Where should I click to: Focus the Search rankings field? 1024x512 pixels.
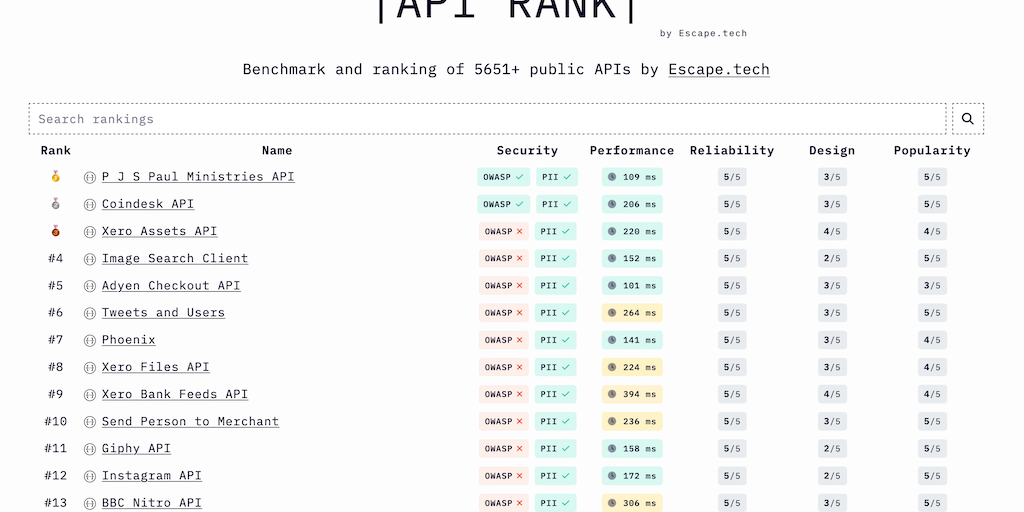487,119
